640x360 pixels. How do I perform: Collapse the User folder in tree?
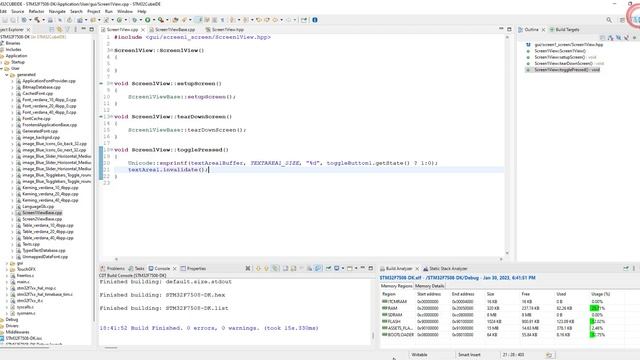tap(2, 69)
